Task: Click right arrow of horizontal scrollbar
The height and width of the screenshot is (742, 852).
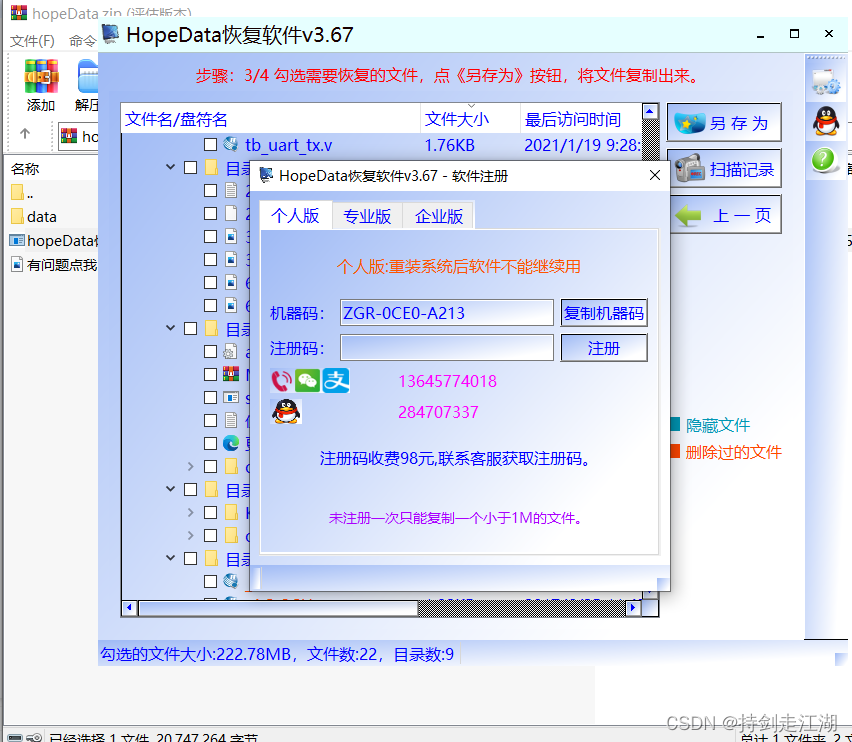Action: pos(632,608)
